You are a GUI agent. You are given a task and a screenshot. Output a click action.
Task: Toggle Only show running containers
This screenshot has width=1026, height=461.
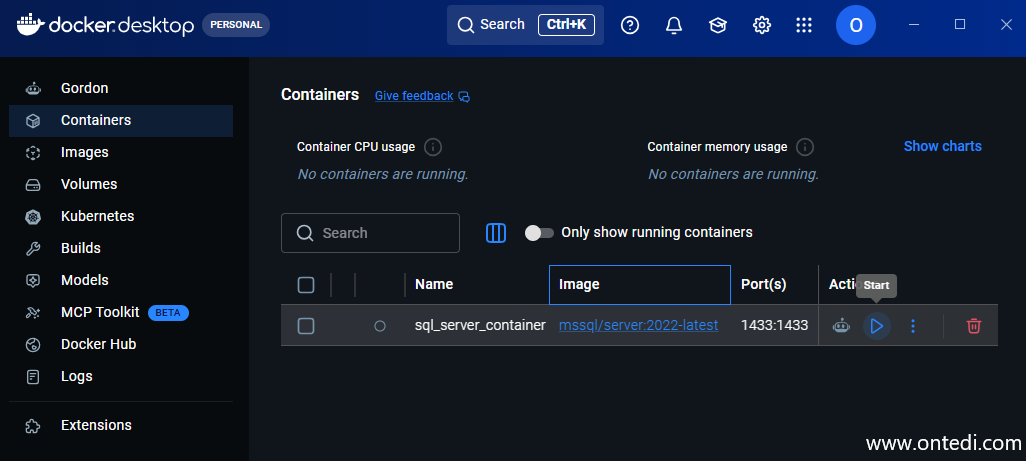539,233
